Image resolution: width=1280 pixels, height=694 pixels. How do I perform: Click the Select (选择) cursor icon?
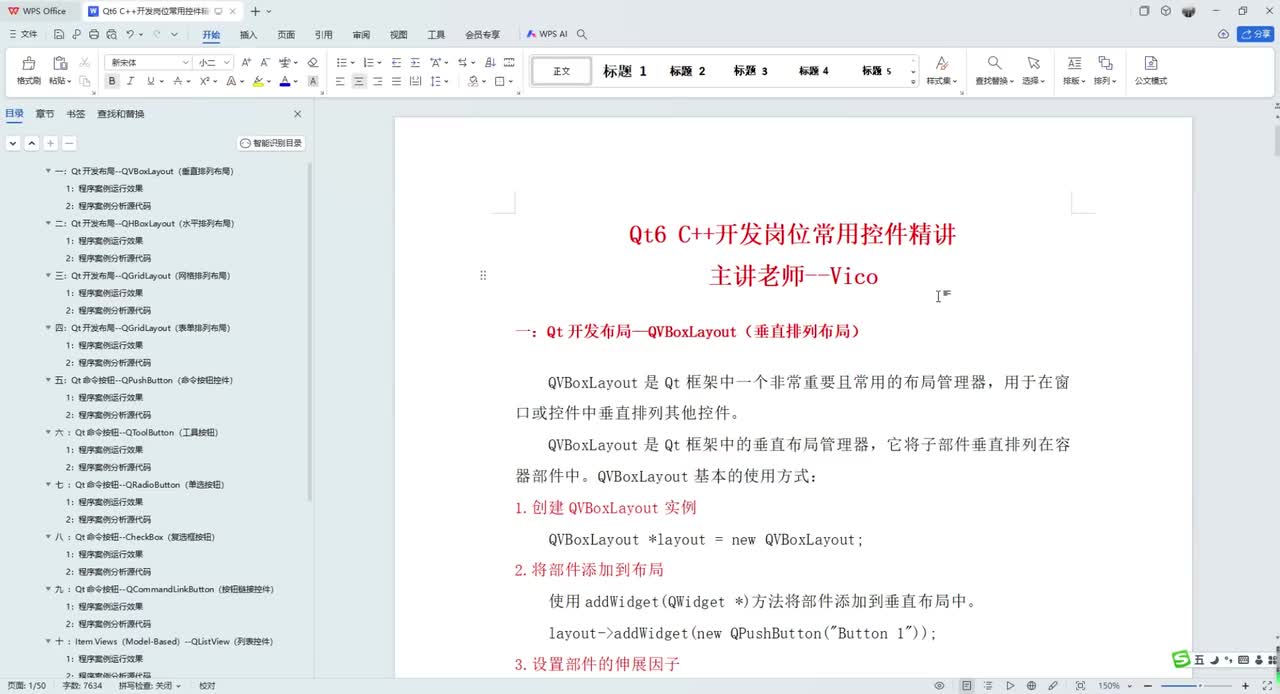[1033, 63]
